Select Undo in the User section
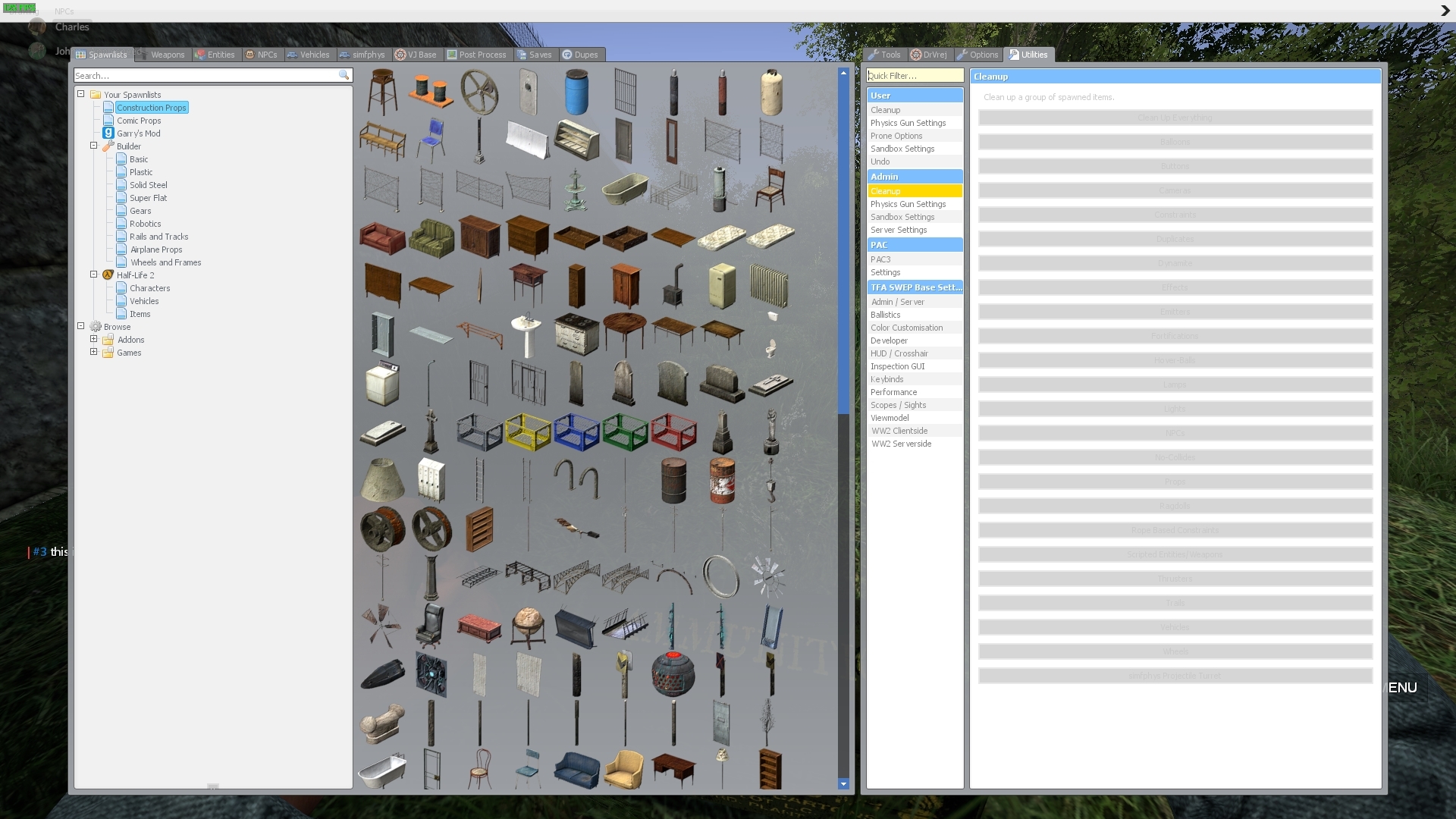The height and width of the screenshot is (819, 1456). coord(880,162)
